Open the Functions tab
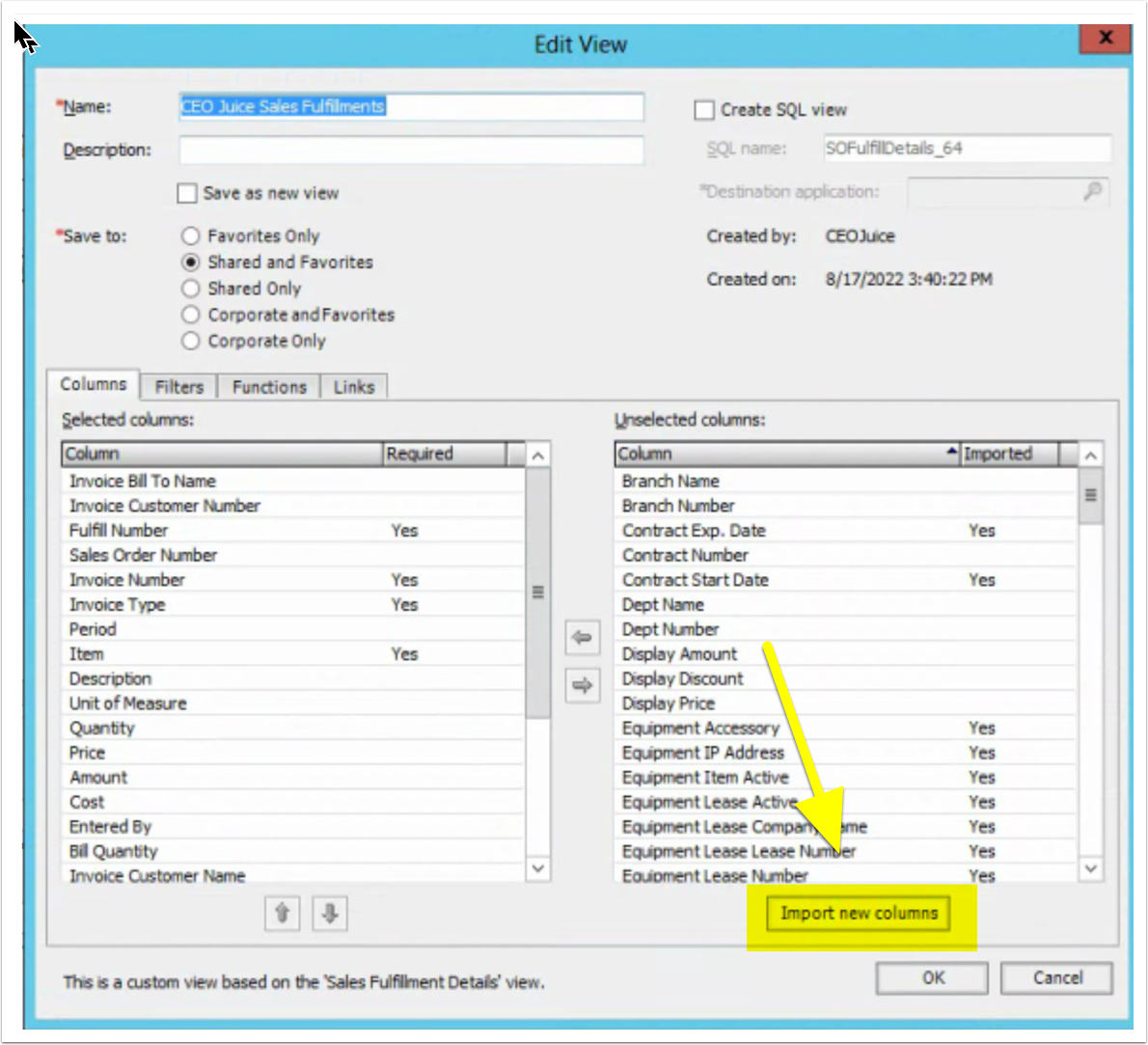 click(x=269, y=387)
